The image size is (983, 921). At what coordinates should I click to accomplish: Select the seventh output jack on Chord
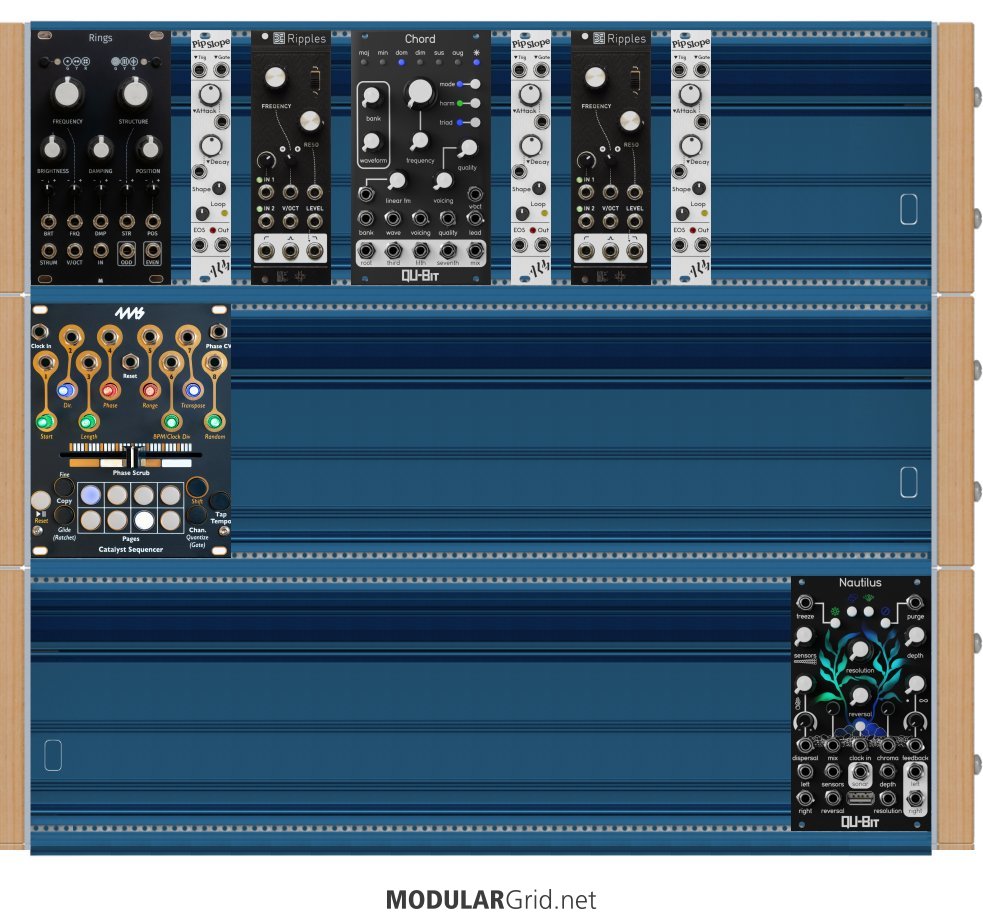tap(448, 250)
